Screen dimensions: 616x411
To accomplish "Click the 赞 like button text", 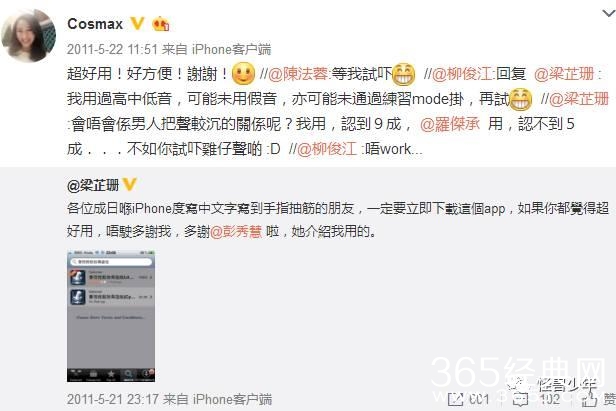I will (609, 400).
